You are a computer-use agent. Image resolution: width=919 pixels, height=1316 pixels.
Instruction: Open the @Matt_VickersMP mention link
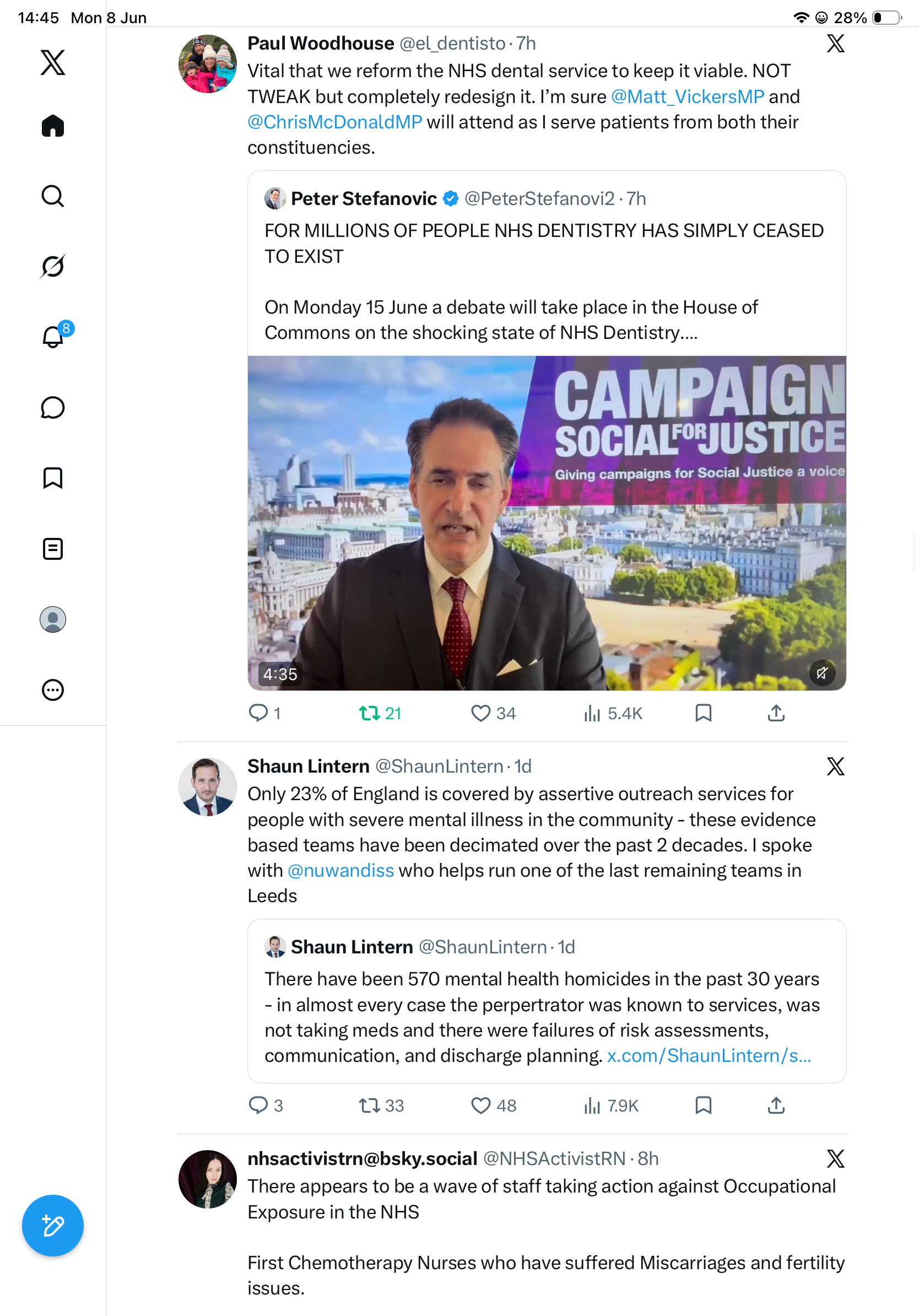(x=688, y=96)
